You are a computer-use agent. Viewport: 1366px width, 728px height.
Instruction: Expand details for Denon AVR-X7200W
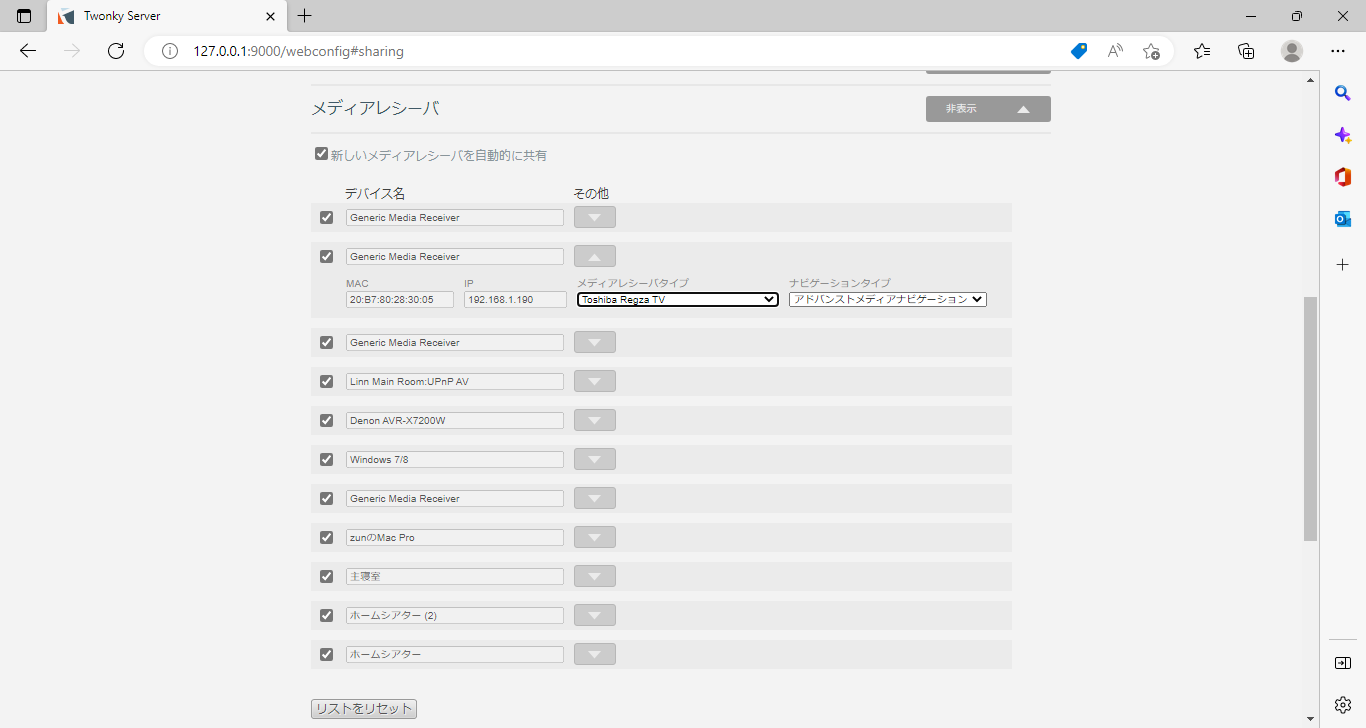pos(595,420)
